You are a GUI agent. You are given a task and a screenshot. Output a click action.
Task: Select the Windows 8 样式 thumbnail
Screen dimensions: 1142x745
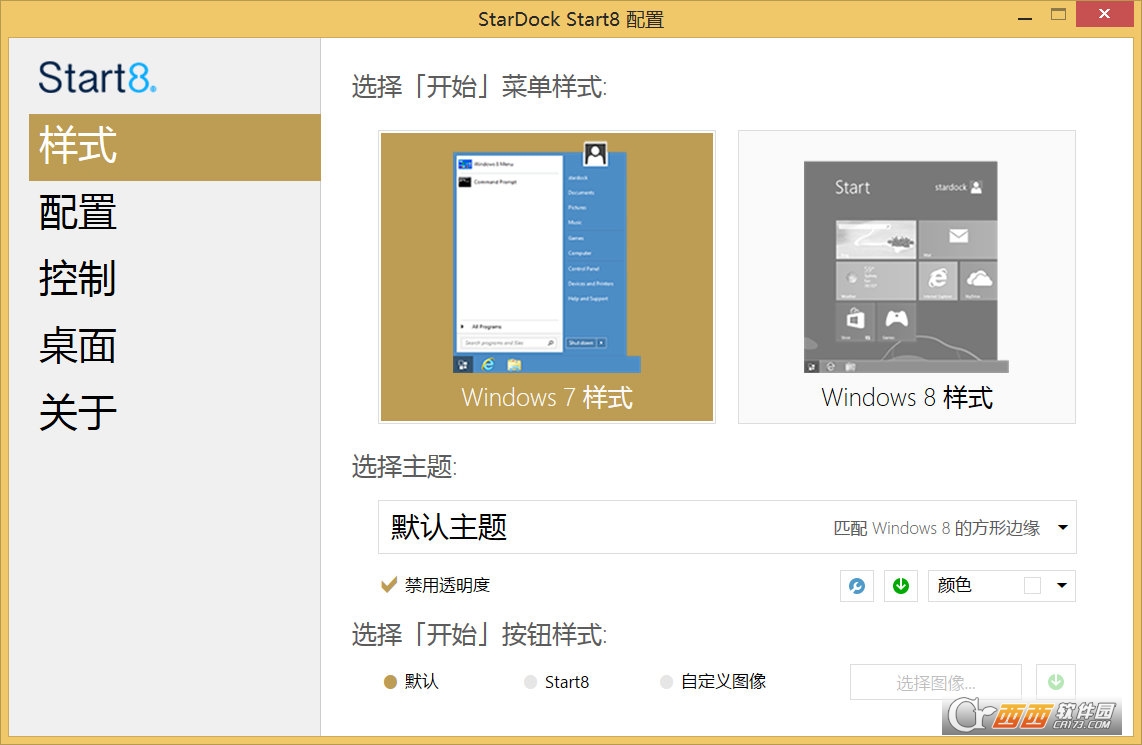point(907,277)
